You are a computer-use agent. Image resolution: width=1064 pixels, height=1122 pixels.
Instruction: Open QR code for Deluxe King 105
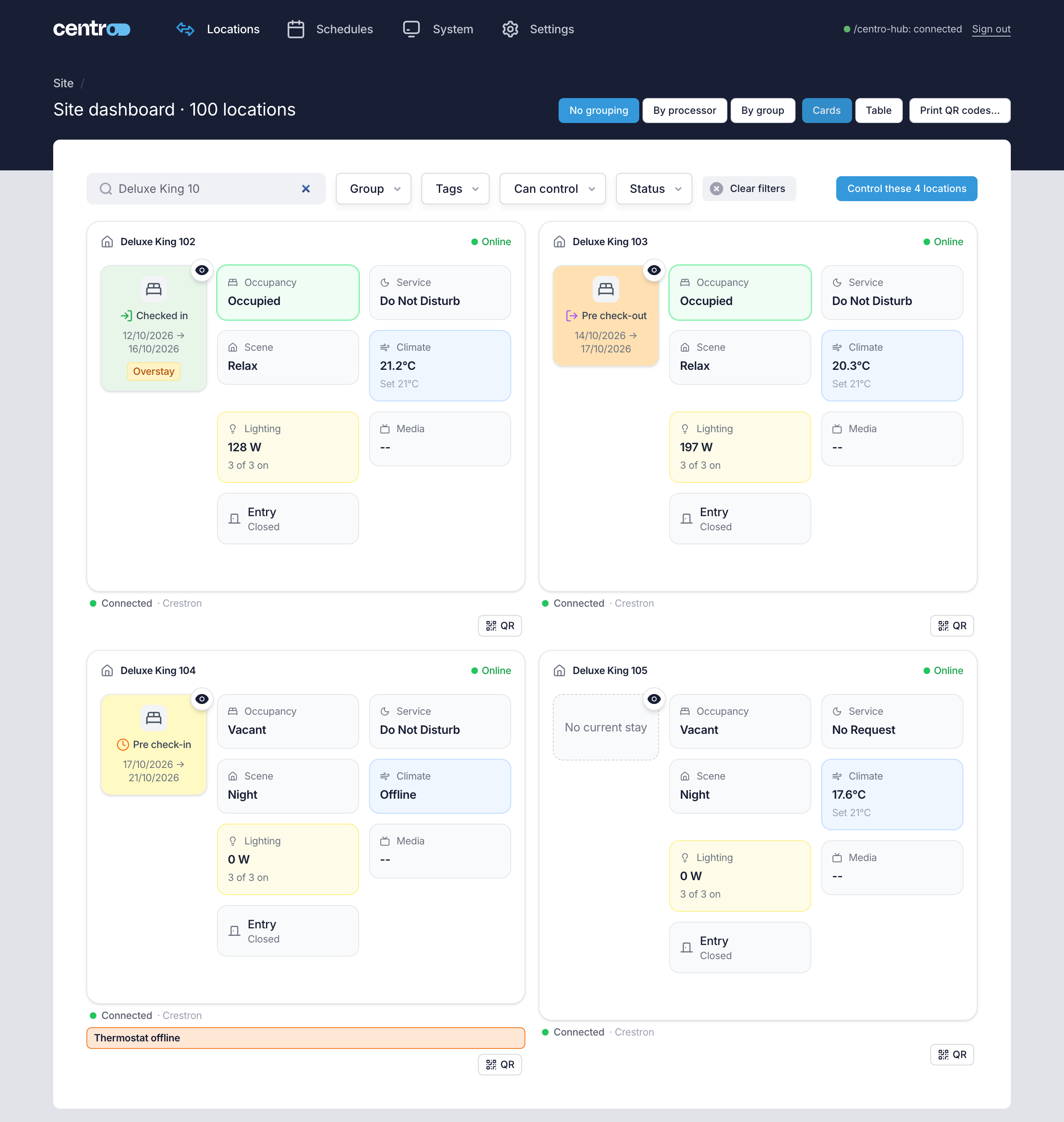(952, 1055)
